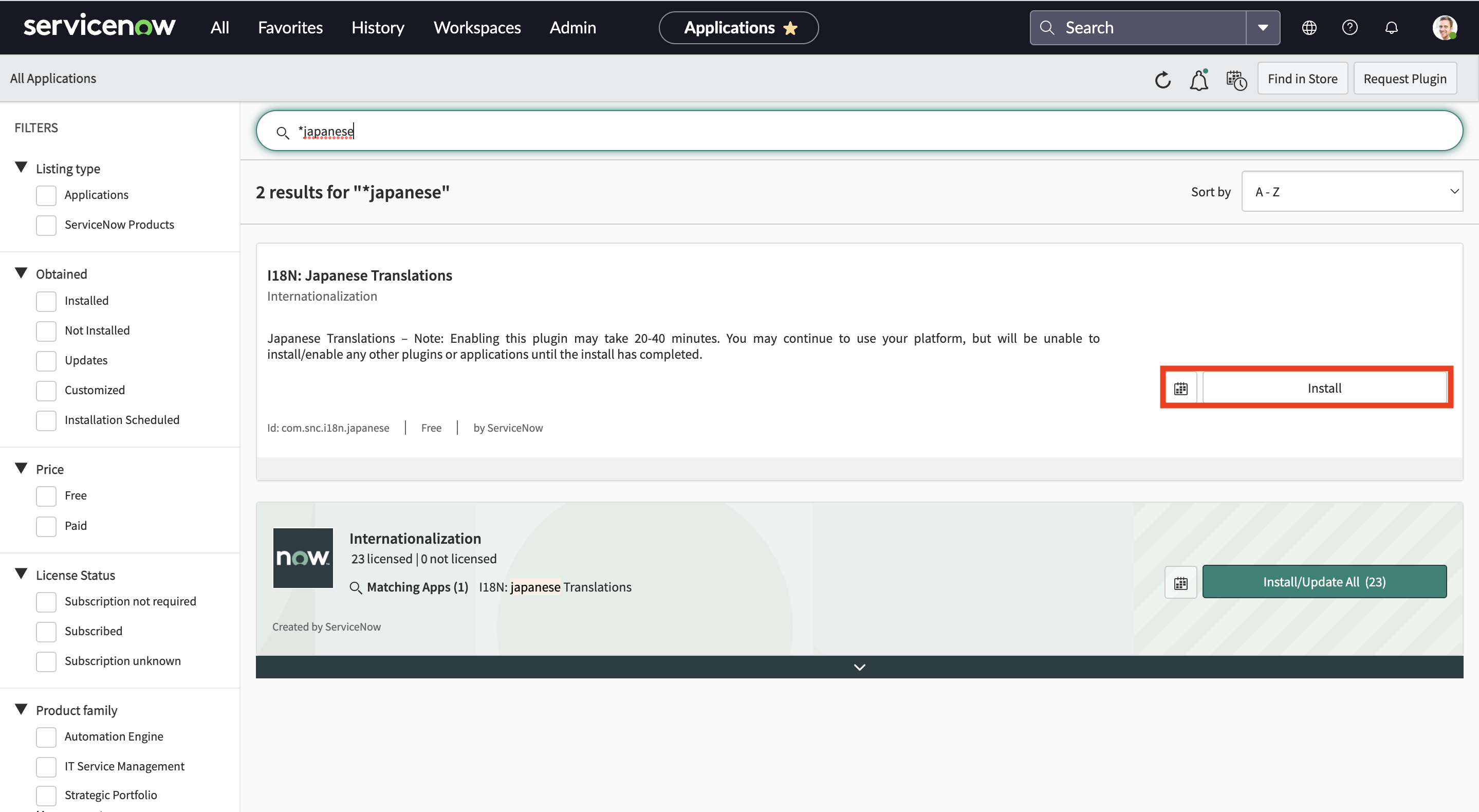Screen dimensions: 1479x812
Task: Expand Internationalization card with bottom chevron
Action: click(x=859, y=667)
